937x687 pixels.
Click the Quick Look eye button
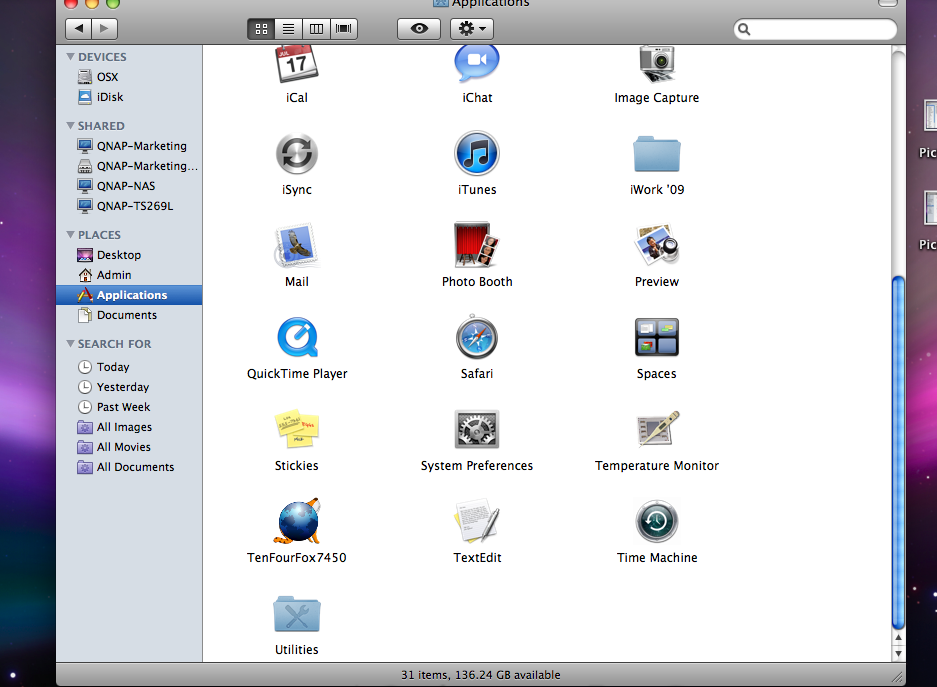coord(419,29)
